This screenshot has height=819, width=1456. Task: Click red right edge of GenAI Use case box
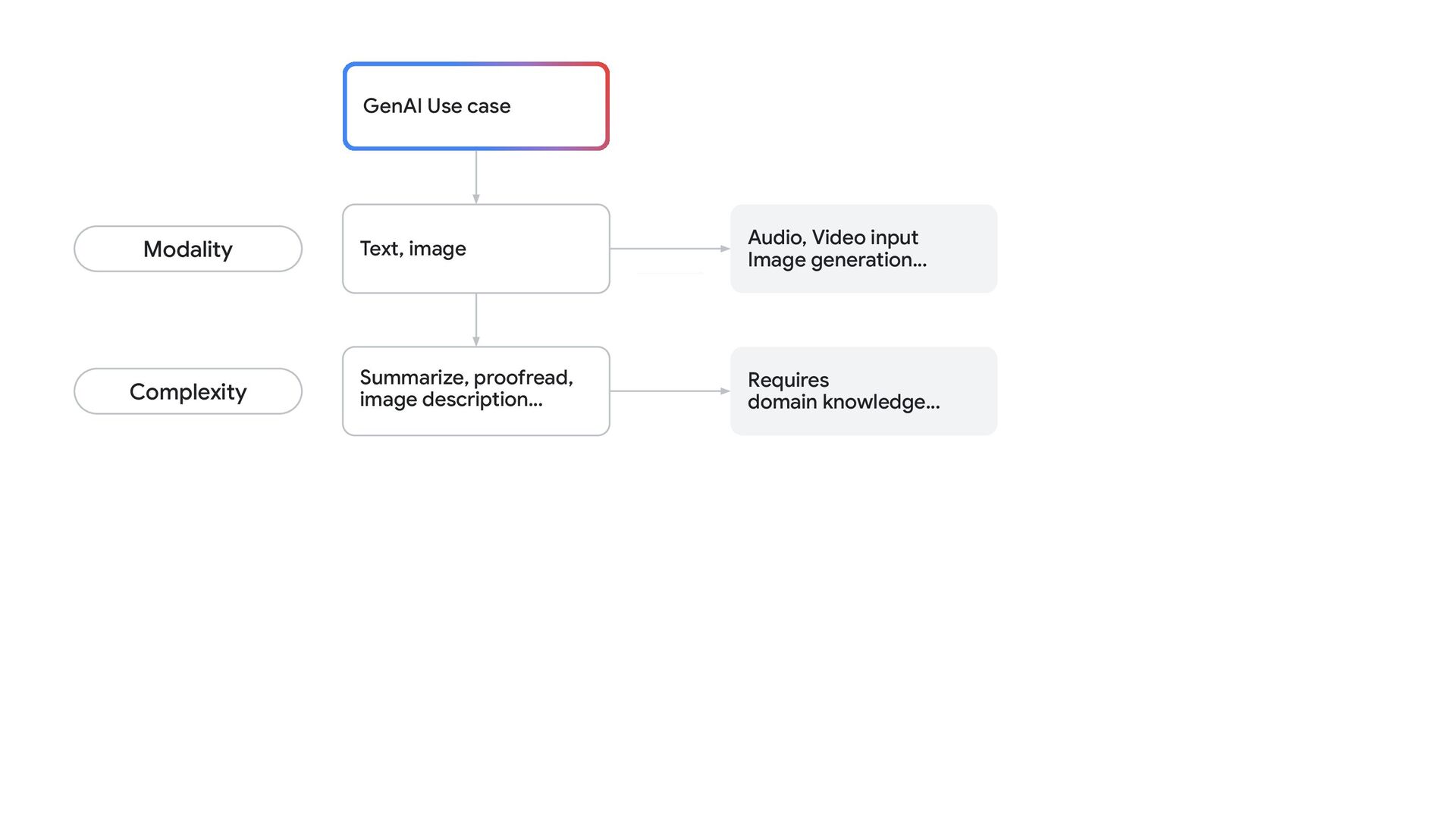tap(607, 106)
